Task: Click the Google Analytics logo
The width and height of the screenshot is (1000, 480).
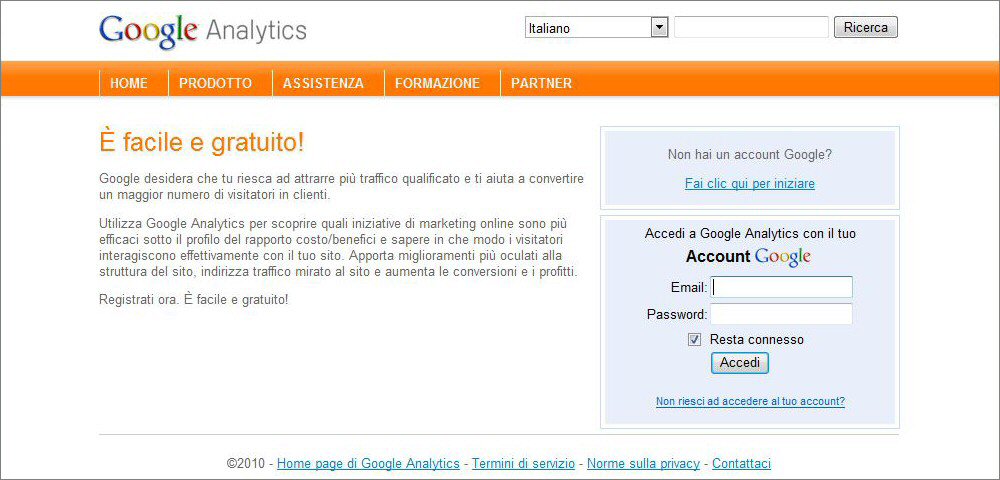Action: [203, 30]
